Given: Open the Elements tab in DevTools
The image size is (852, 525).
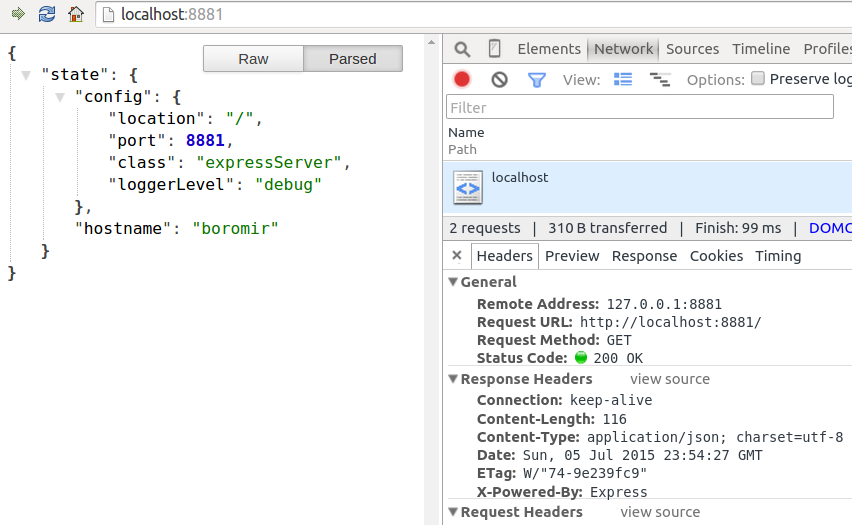Looking at the screenshot, I should 549,49.
